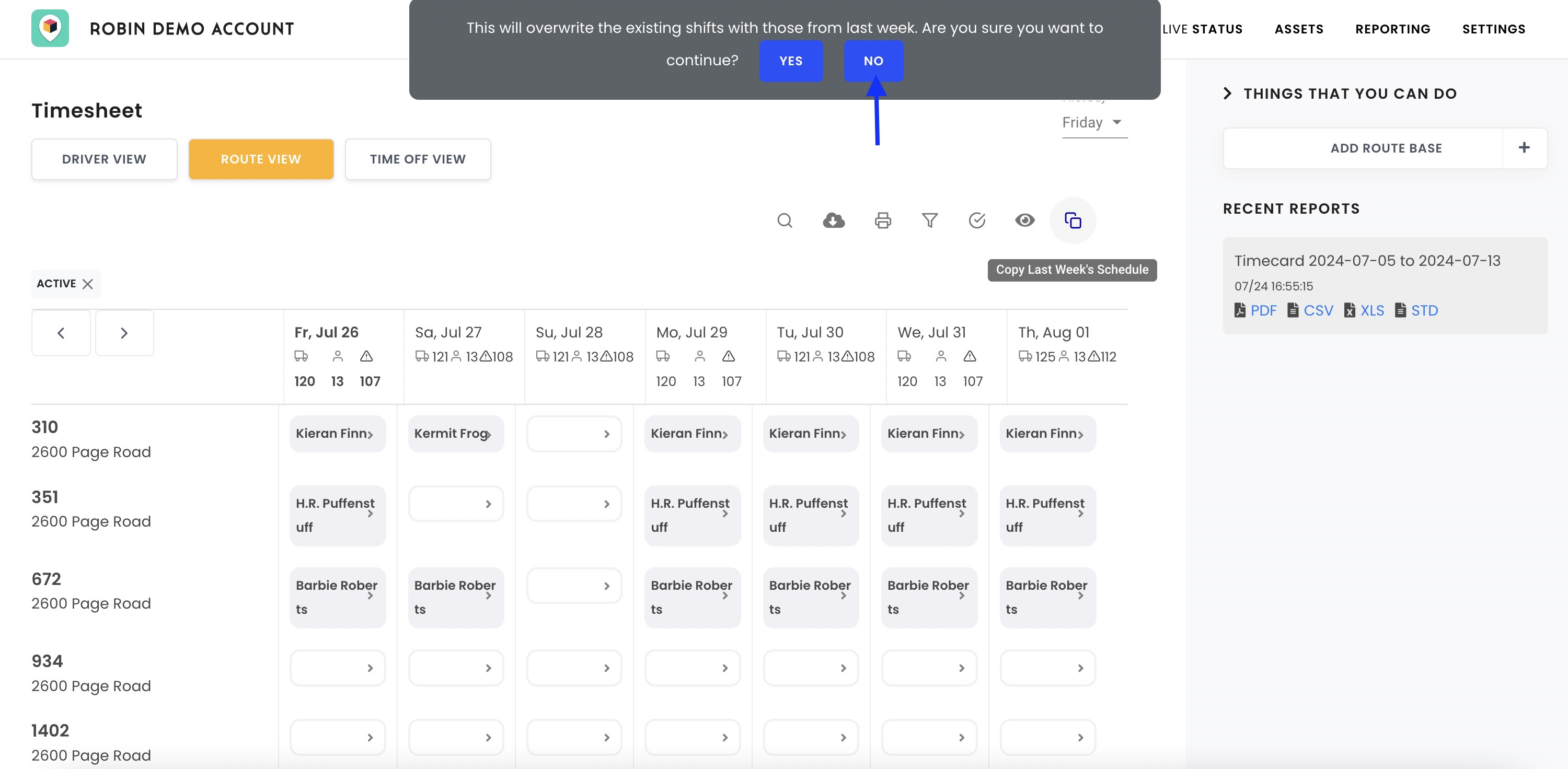Open empty route 672 shift on Su Jul 28
Screen dimensions: 1568x769
point(574,586)
